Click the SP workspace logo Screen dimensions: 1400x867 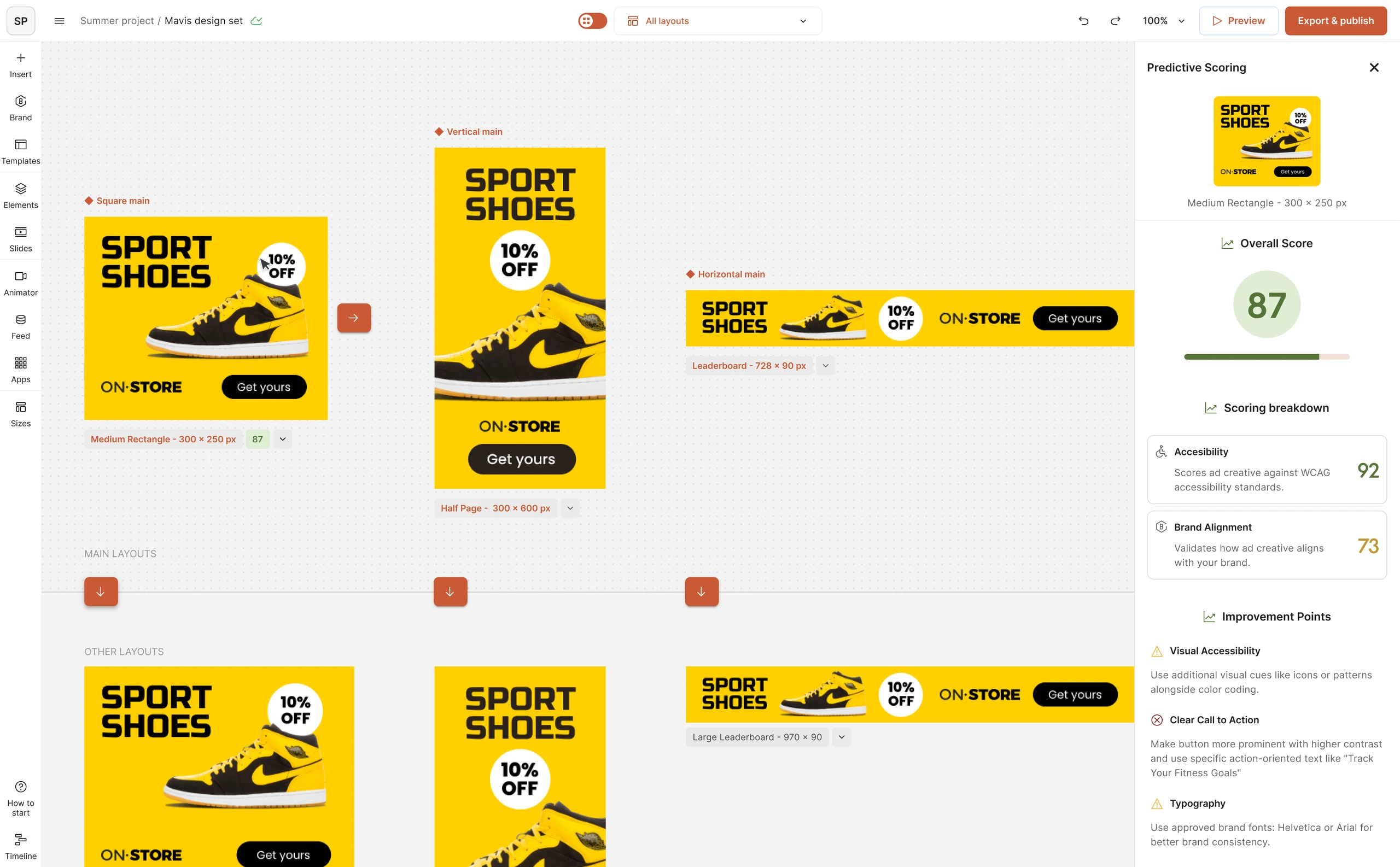pos(21,21)
